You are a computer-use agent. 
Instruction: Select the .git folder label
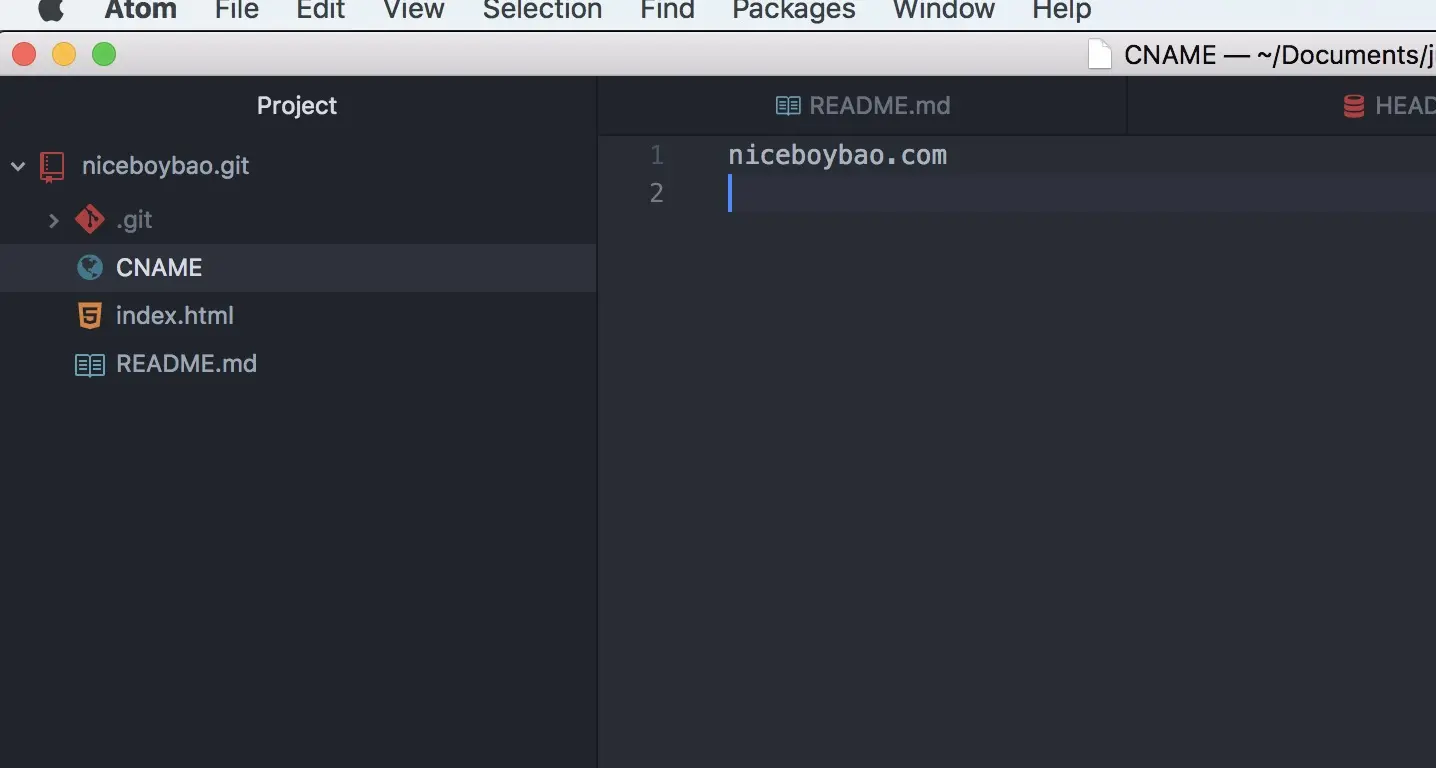[x=134, y=220]
